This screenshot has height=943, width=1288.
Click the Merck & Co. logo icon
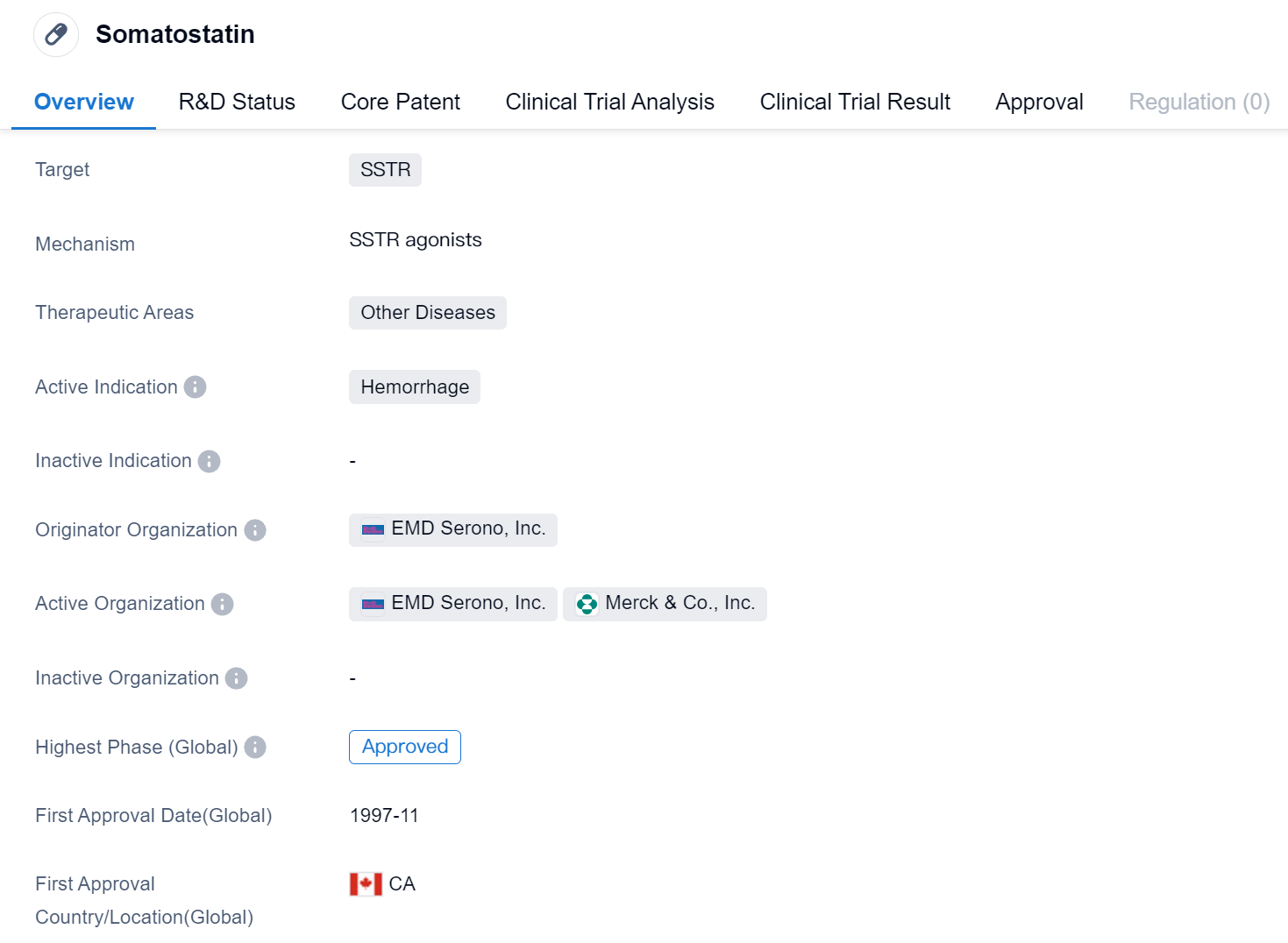point(587,604)
